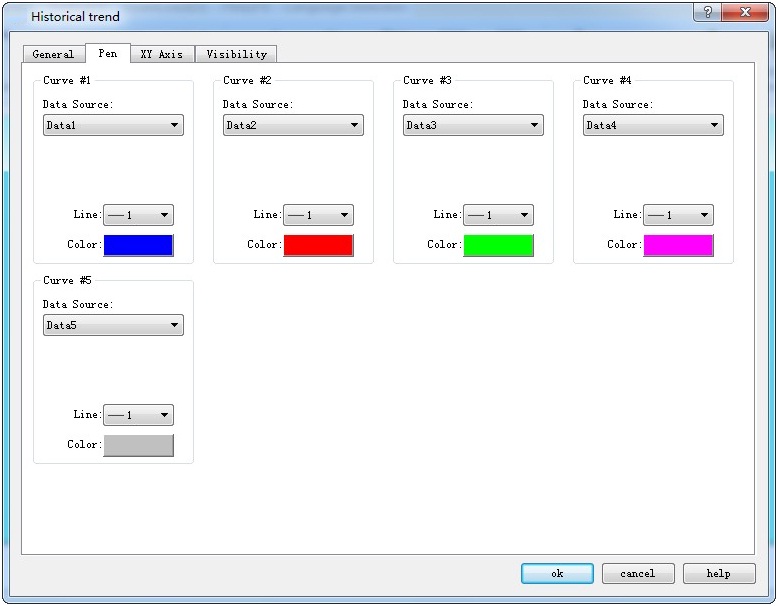Select the magenta Curve #4 color swatch
Image resolution: width=778 pixels, height=606 pixels.
pyautogui.click(x=678, y=245)
